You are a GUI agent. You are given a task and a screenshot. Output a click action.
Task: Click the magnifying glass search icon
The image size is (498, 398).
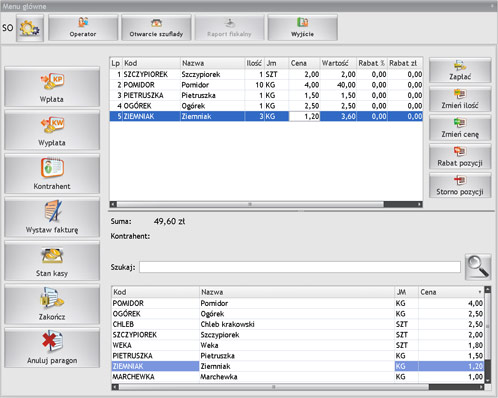coord(478,267)
